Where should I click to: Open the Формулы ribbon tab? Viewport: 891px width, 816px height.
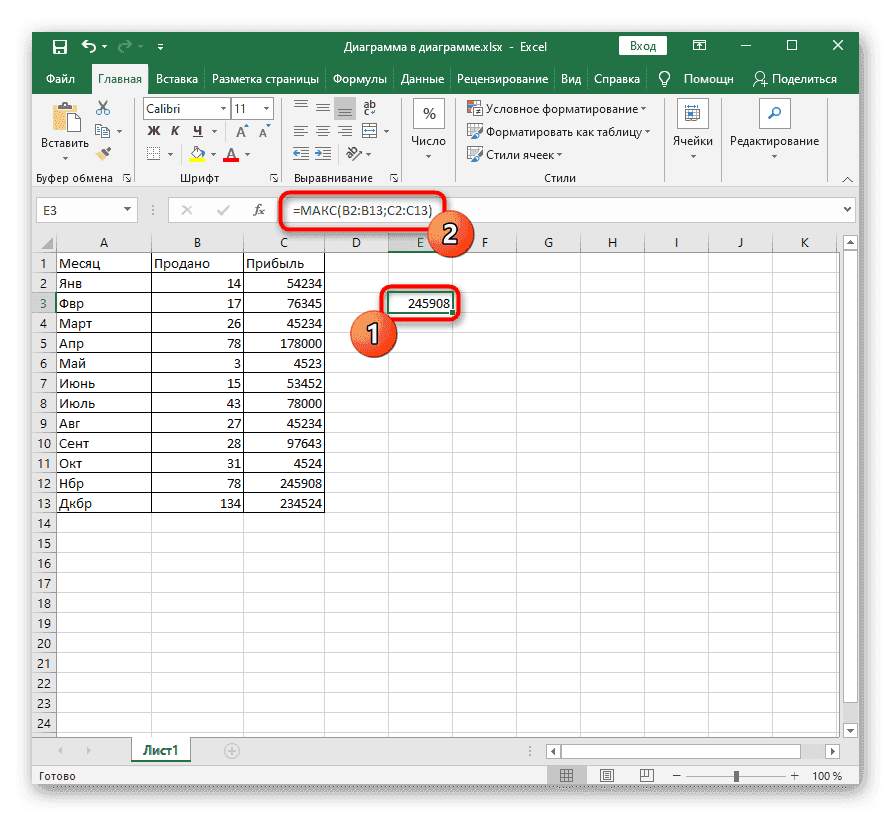pyautogui.click(x=360, y=79)
